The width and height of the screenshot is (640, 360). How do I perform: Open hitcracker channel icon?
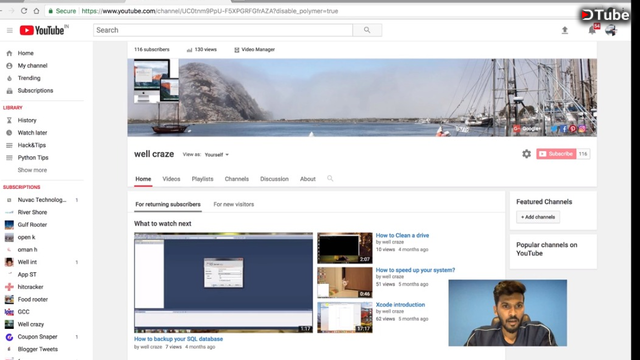9,287
